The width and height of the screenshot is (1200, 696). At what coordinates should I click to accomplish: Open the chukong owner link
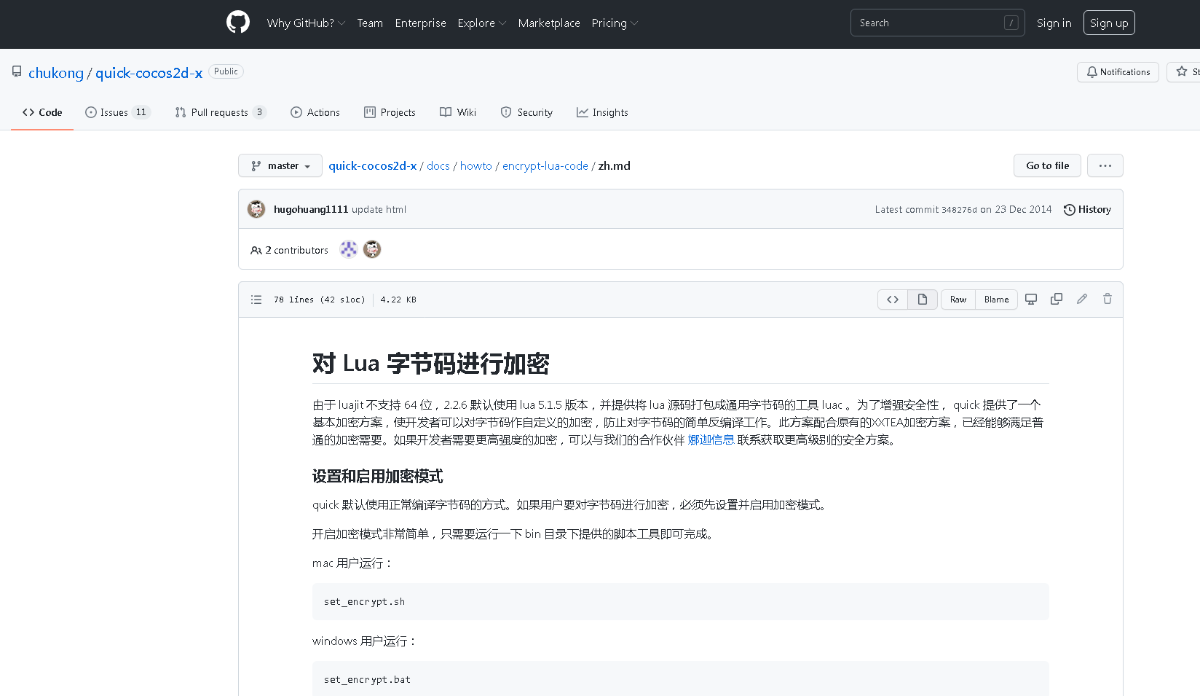coord(56,73)
